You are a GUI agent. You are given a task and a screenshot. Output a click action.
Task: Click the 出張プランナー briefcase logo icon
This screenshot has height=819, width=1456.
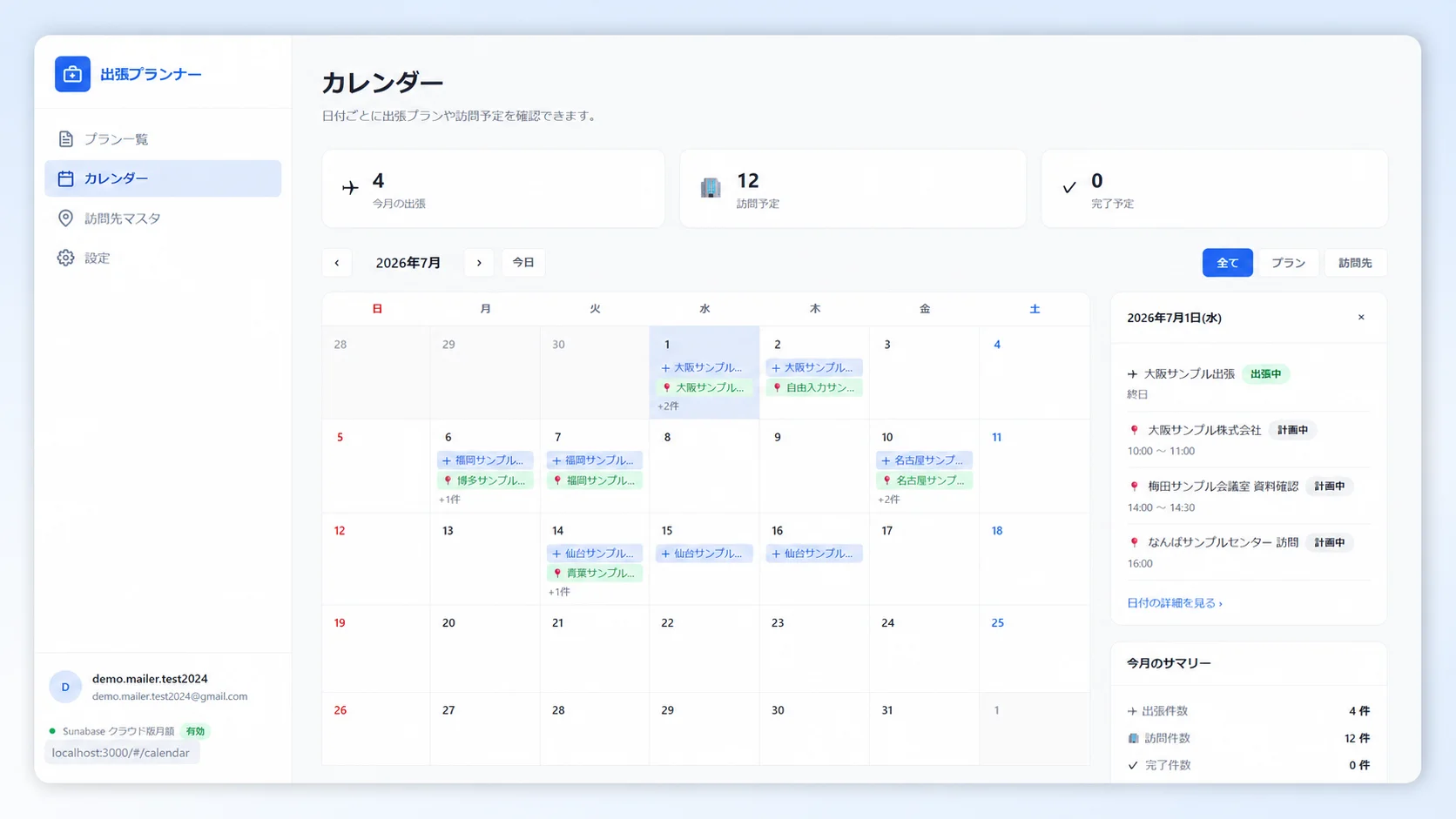coord(72,74)
